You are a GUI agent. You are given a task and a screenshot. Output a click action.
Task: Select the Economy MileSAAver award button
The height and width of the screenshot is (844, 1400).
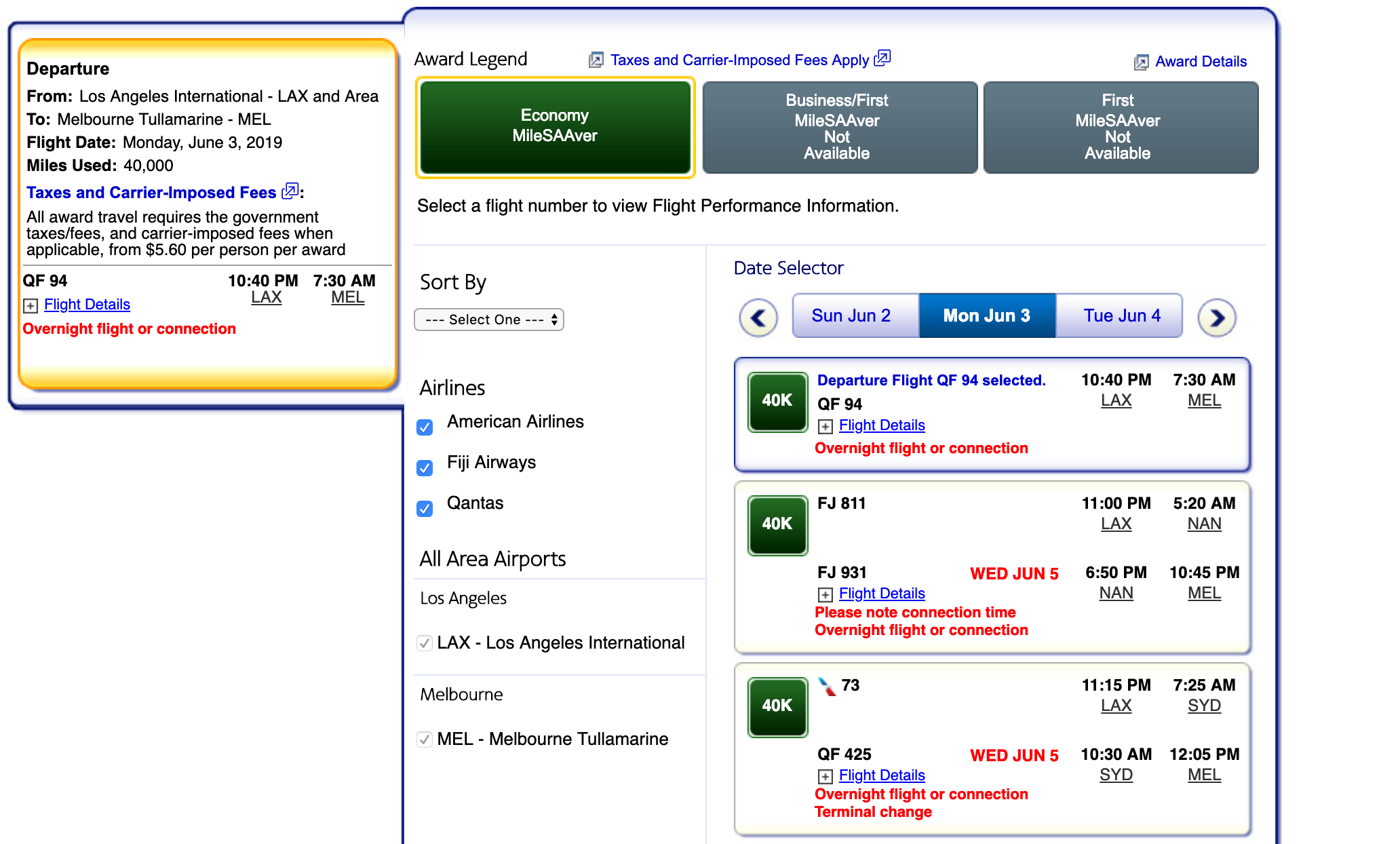tap(555, 126)
